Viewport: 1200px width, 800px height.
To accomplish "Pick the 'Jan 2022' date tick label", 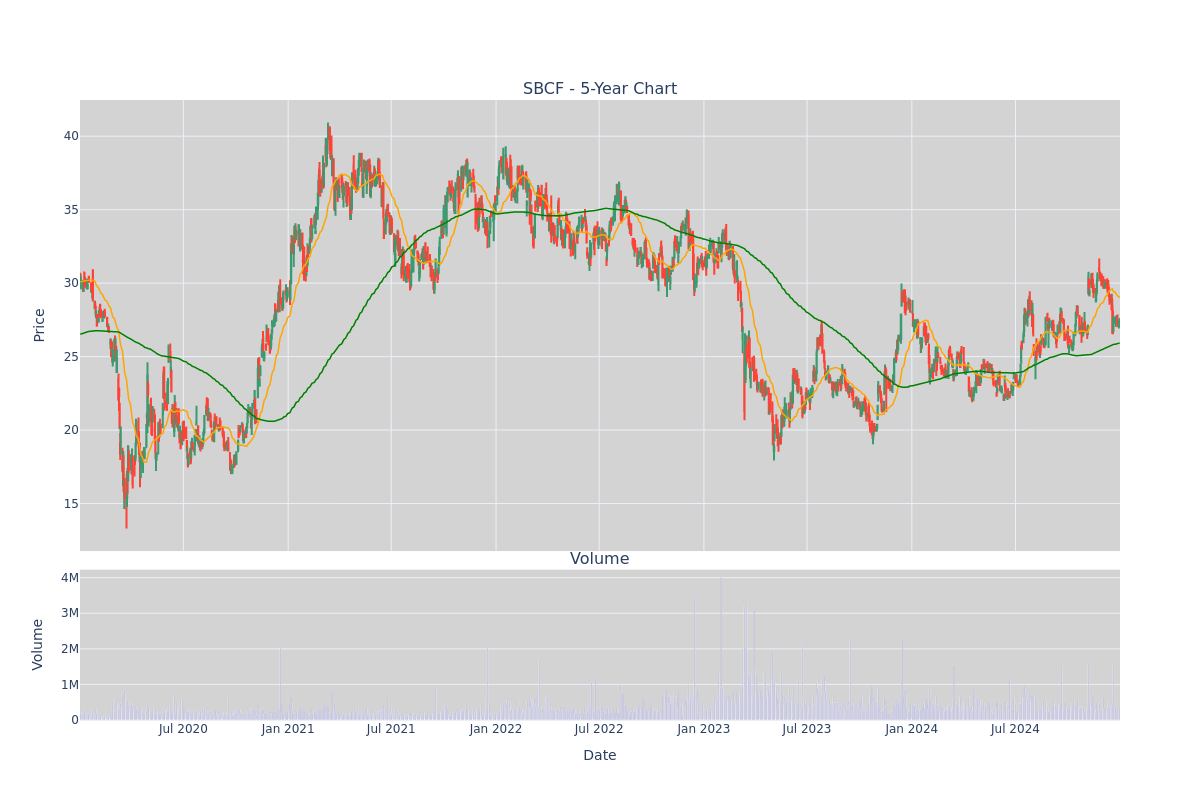I will click(x=496, y=729).
